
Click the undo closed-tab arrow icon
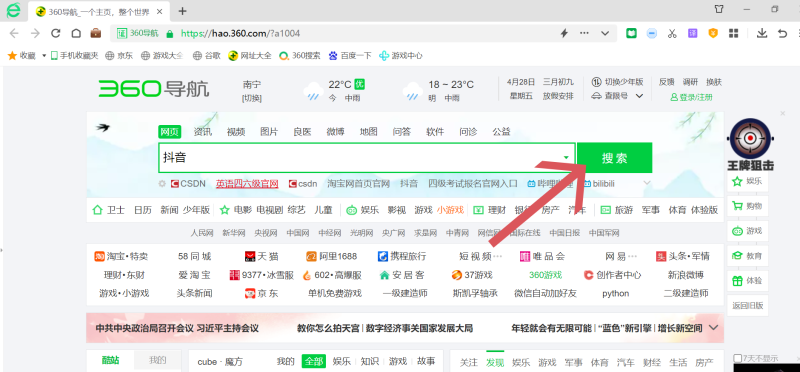point(782,34)
